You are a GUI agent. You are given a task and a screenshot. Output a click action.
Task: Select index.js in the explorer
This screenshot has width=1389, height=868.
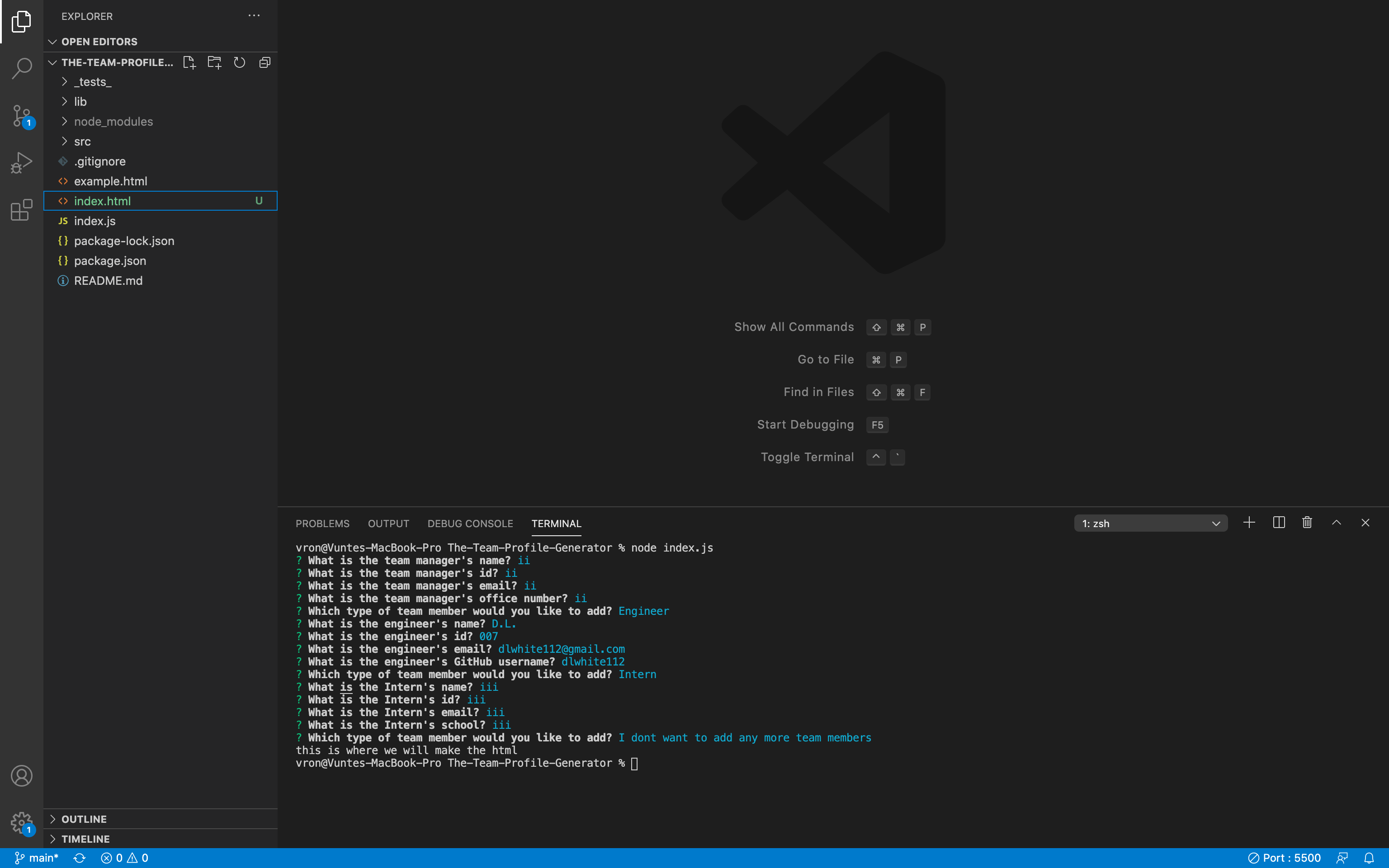(95, 221)
